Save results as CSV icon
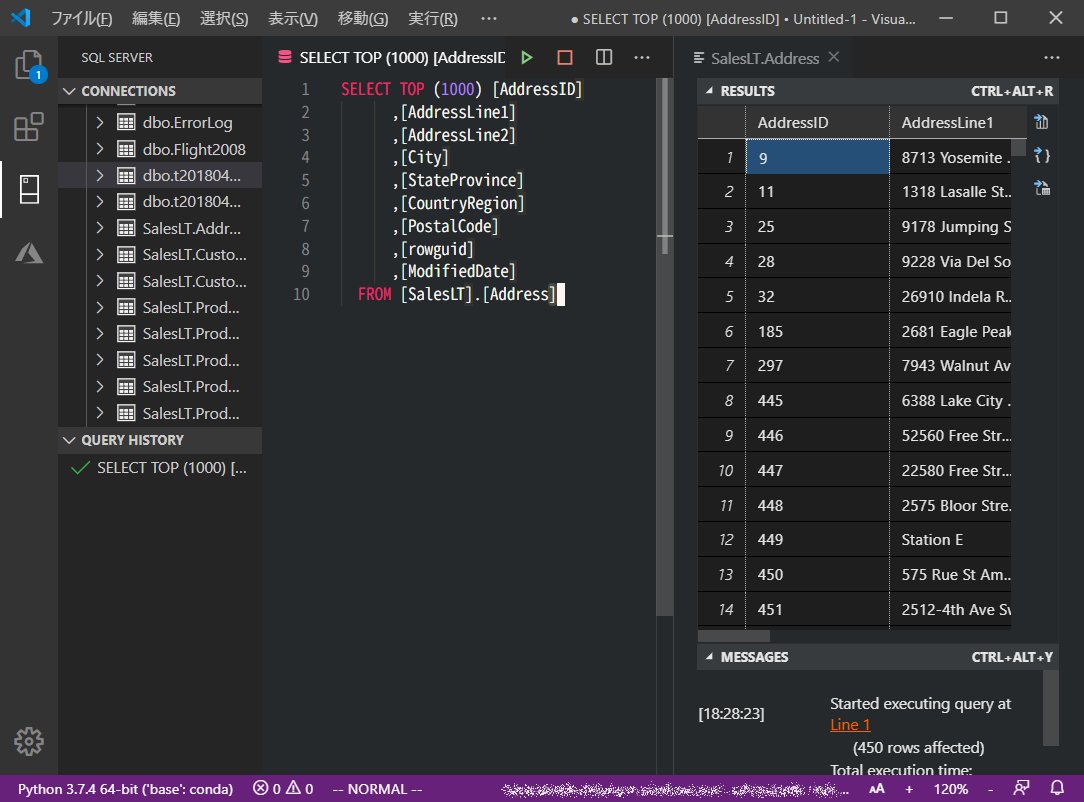 point(1041,122)
